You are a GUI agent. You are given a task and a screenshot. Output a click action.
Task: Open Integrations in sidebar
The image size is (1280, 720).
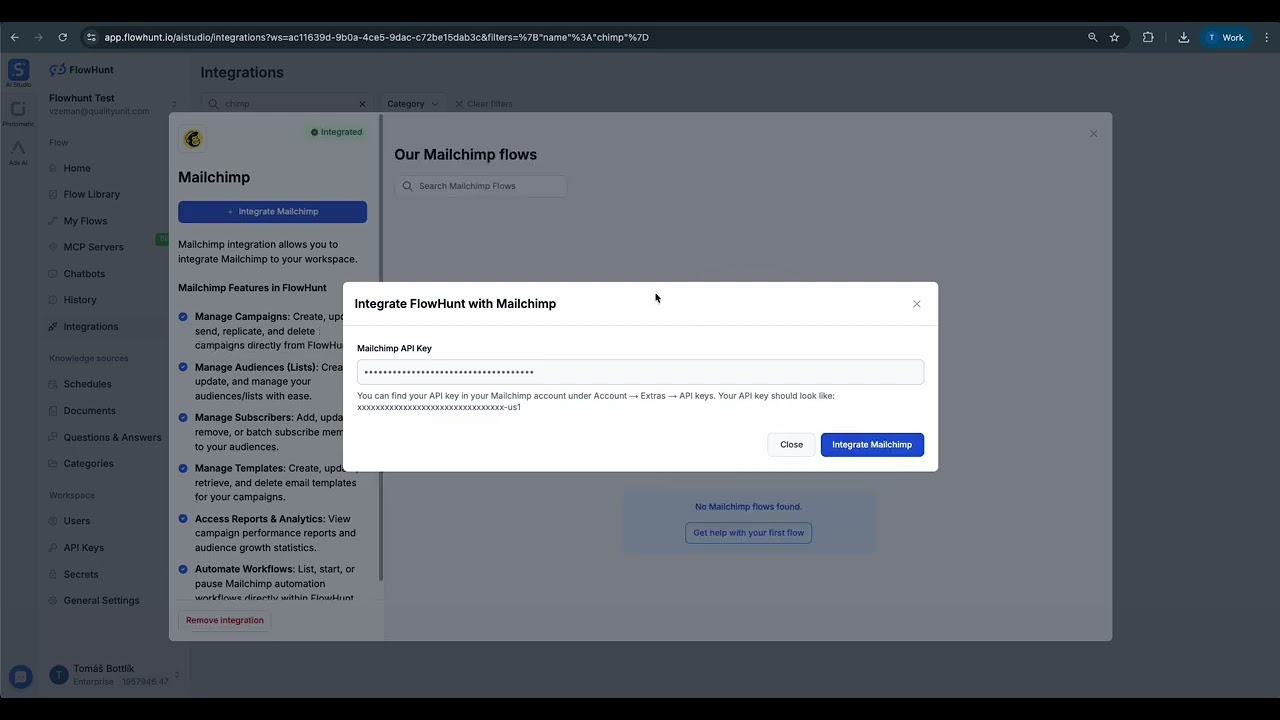[x=90, y=327]
